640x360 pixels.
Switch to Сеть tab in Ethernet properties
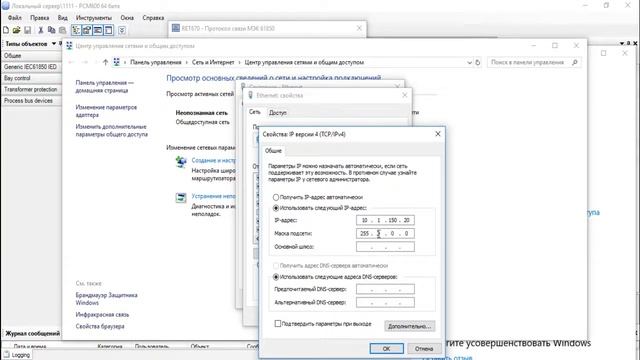255,112
